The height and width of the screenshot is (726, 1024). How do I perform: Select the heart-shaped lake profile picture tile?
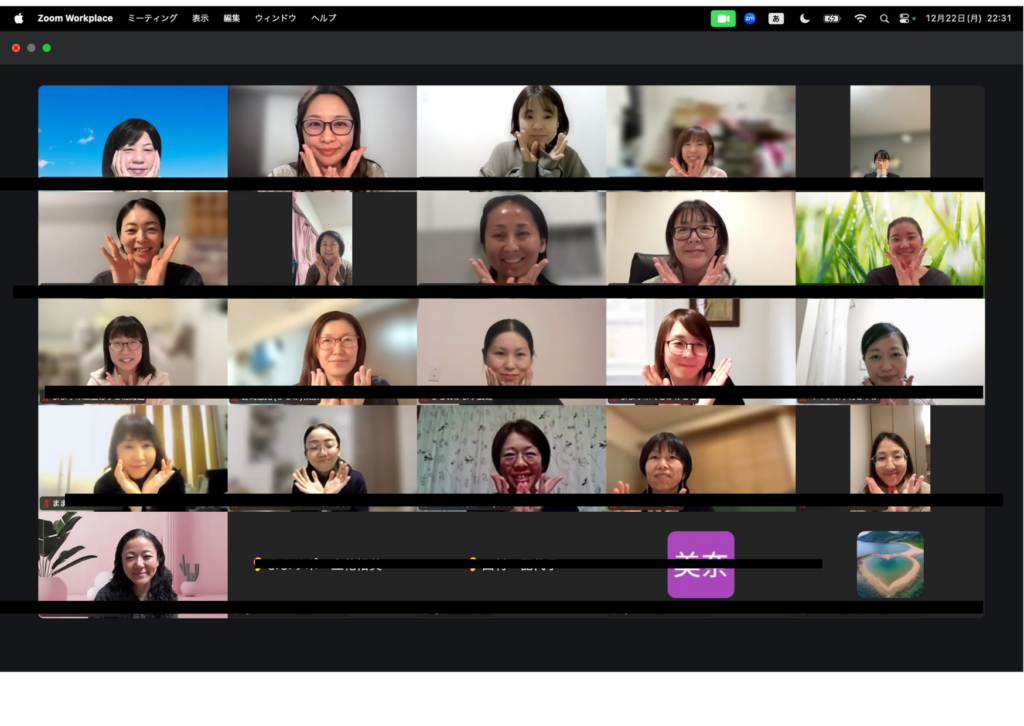(890, 564)
